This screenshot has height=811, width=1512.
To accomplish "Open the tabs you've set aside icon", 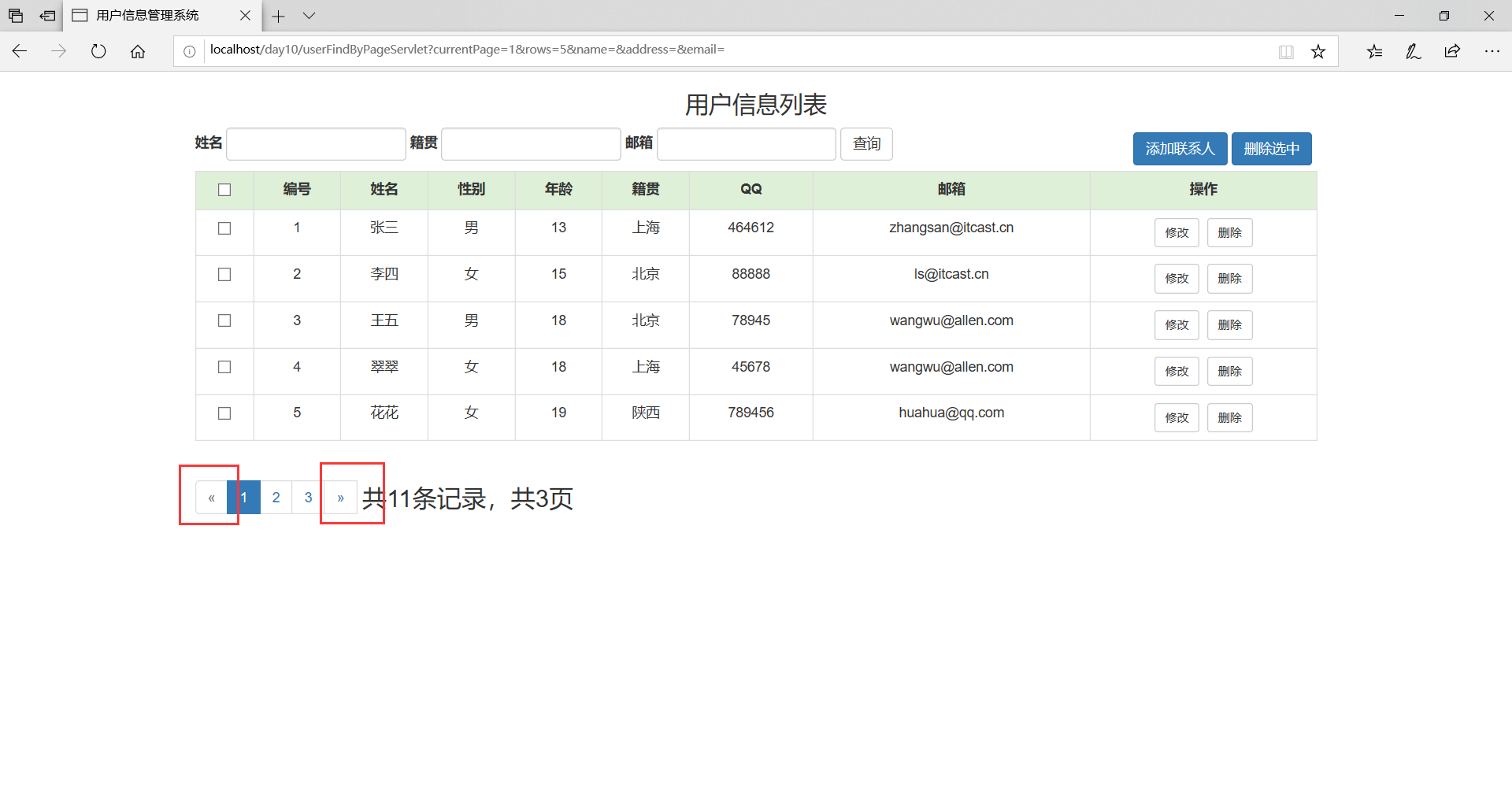I will [x=16, y=16].
